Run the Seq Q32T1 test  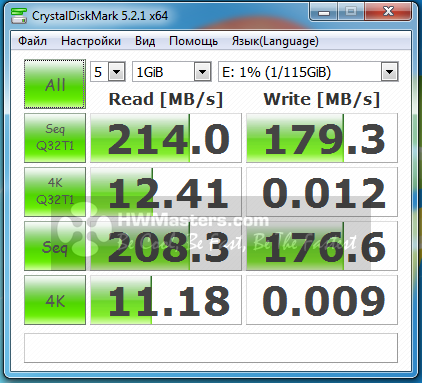tap(55, 138)
